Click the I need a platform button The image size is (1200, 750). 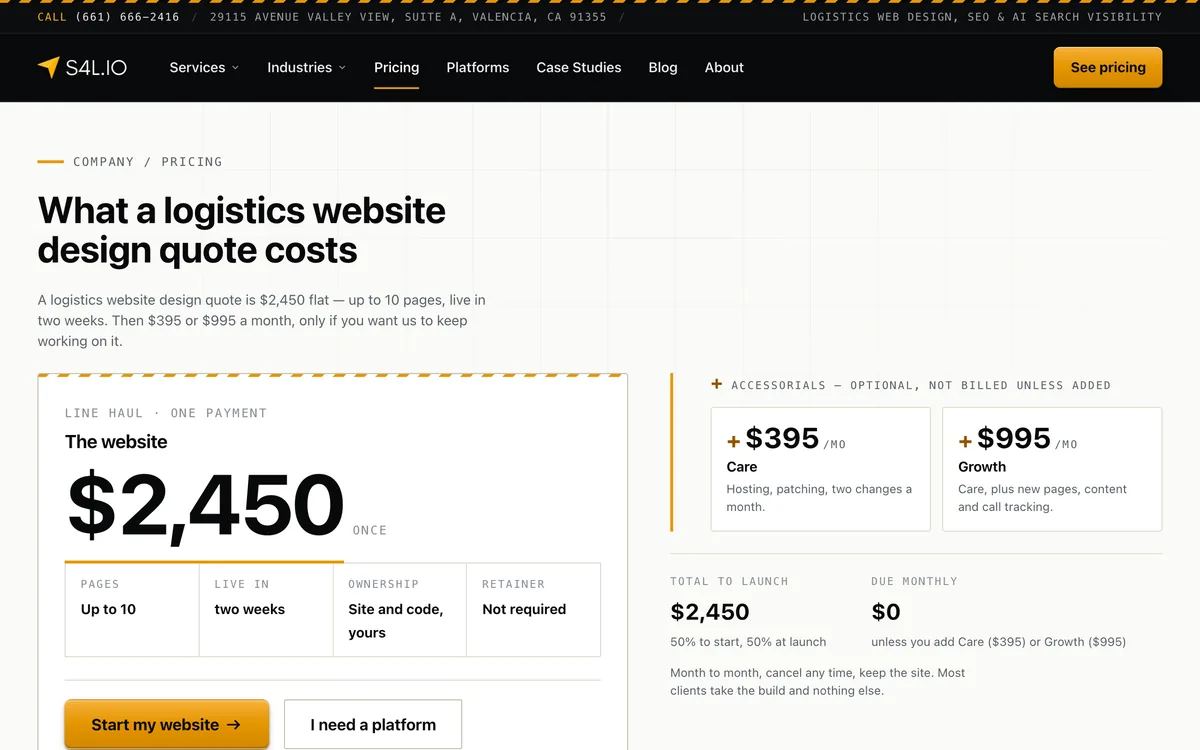tap(373, 725)
